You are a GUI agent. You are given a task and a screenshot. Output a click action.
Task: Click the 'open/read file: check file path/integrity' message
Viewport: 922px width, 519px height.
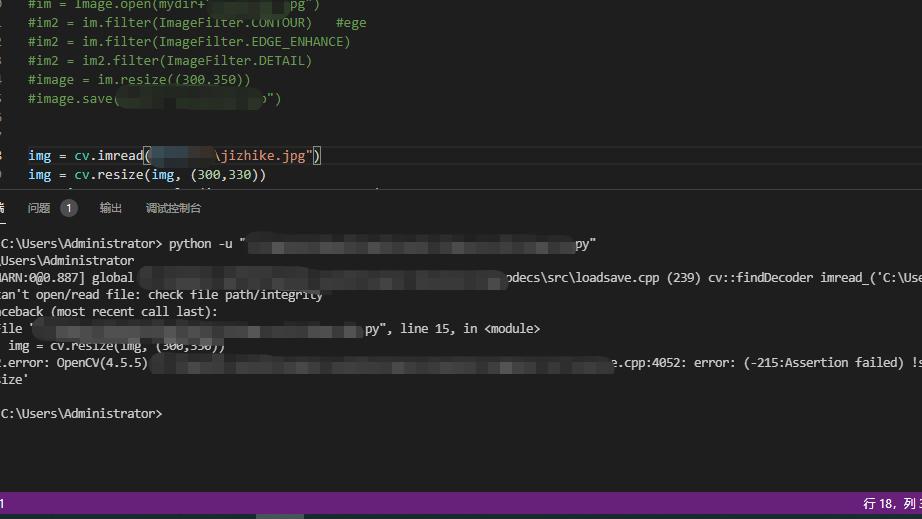pyautogui.click(x=179, y=295)
